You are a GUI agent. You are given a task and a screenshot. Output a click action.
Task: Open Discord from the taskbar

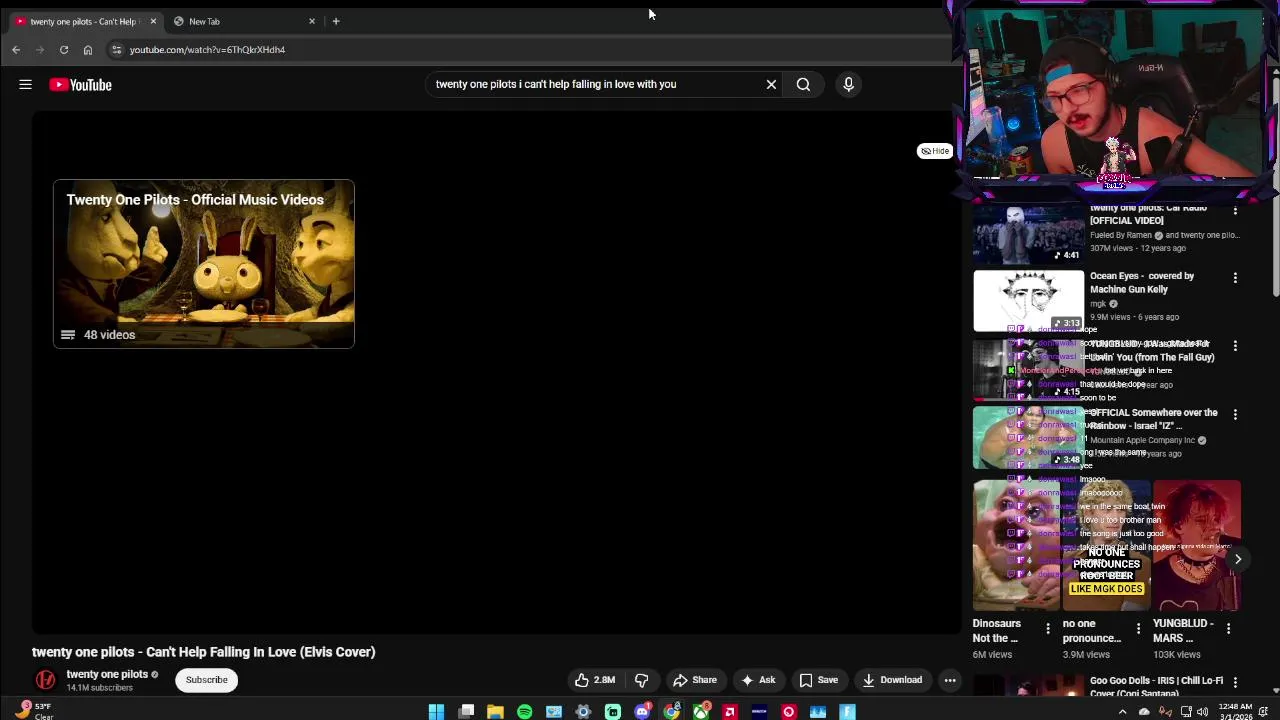click(642, 712)
